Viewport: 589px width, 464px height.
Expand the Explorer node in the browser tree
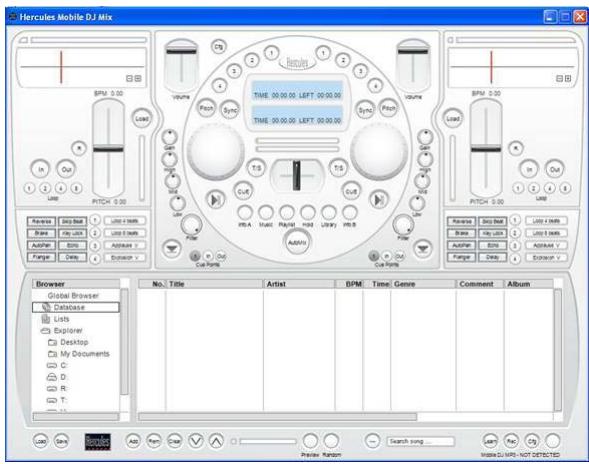click(x=61, y=331)
